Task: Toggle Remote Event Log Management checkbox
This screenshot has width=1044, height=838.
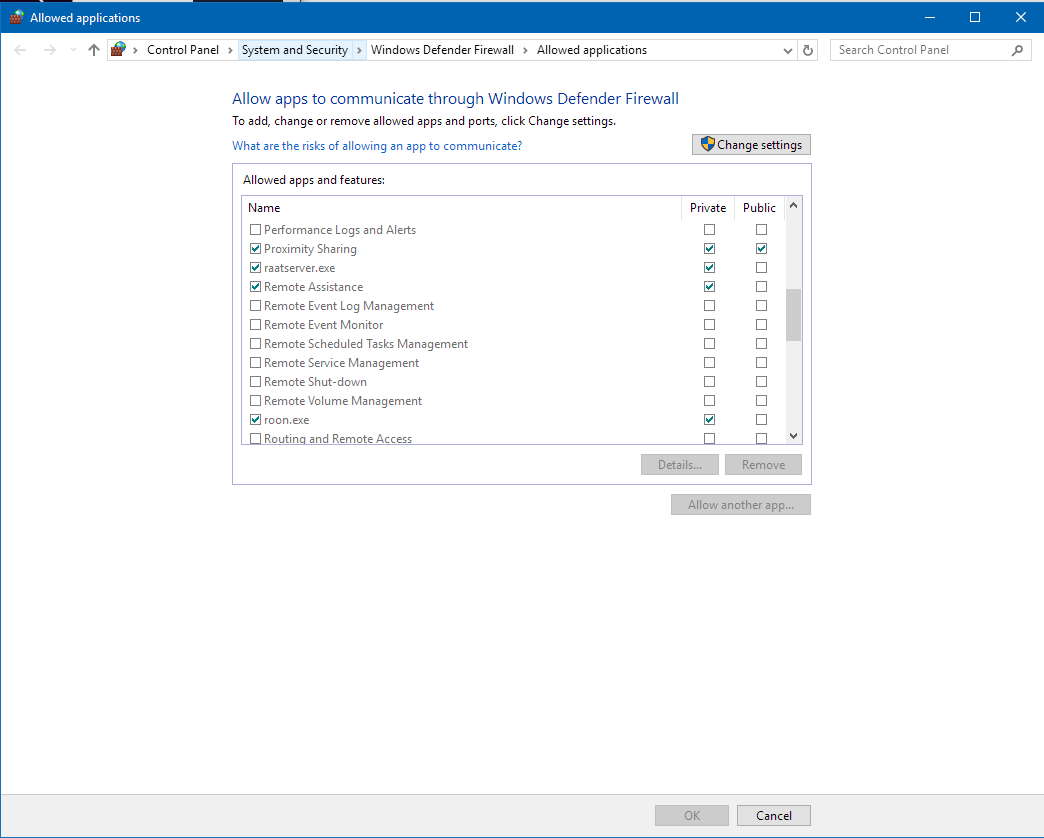Action: click(x=255, y=306)
